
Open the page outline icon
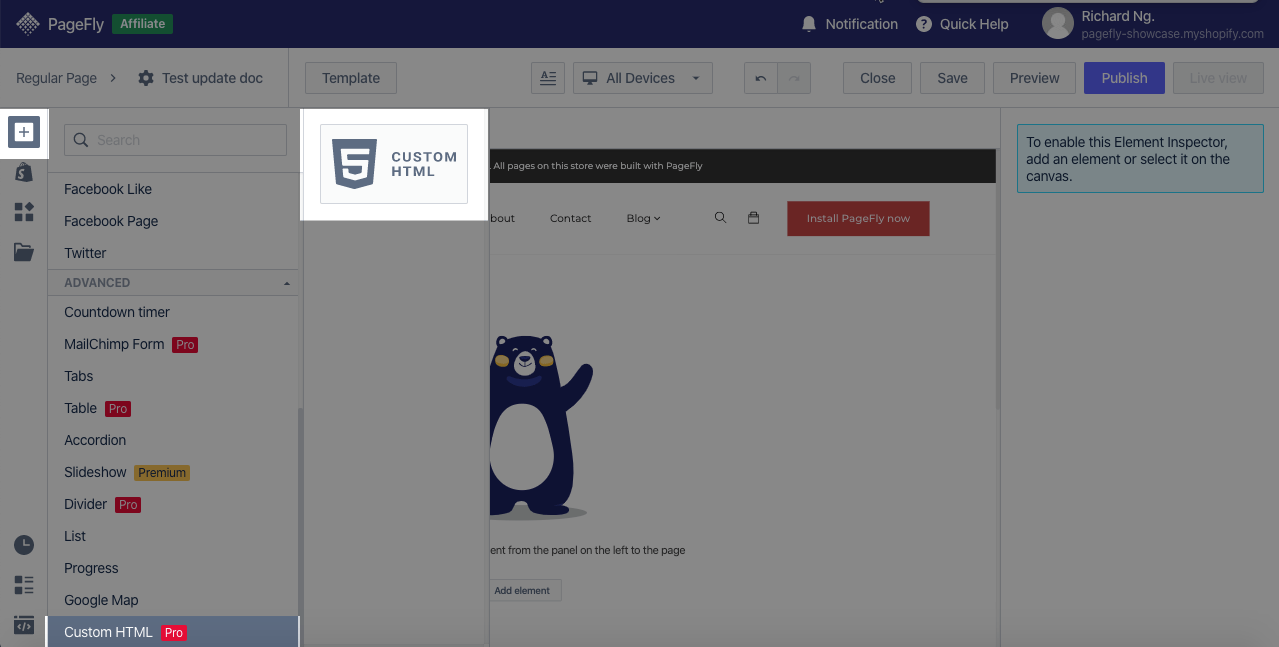click(x=24, y=585)
